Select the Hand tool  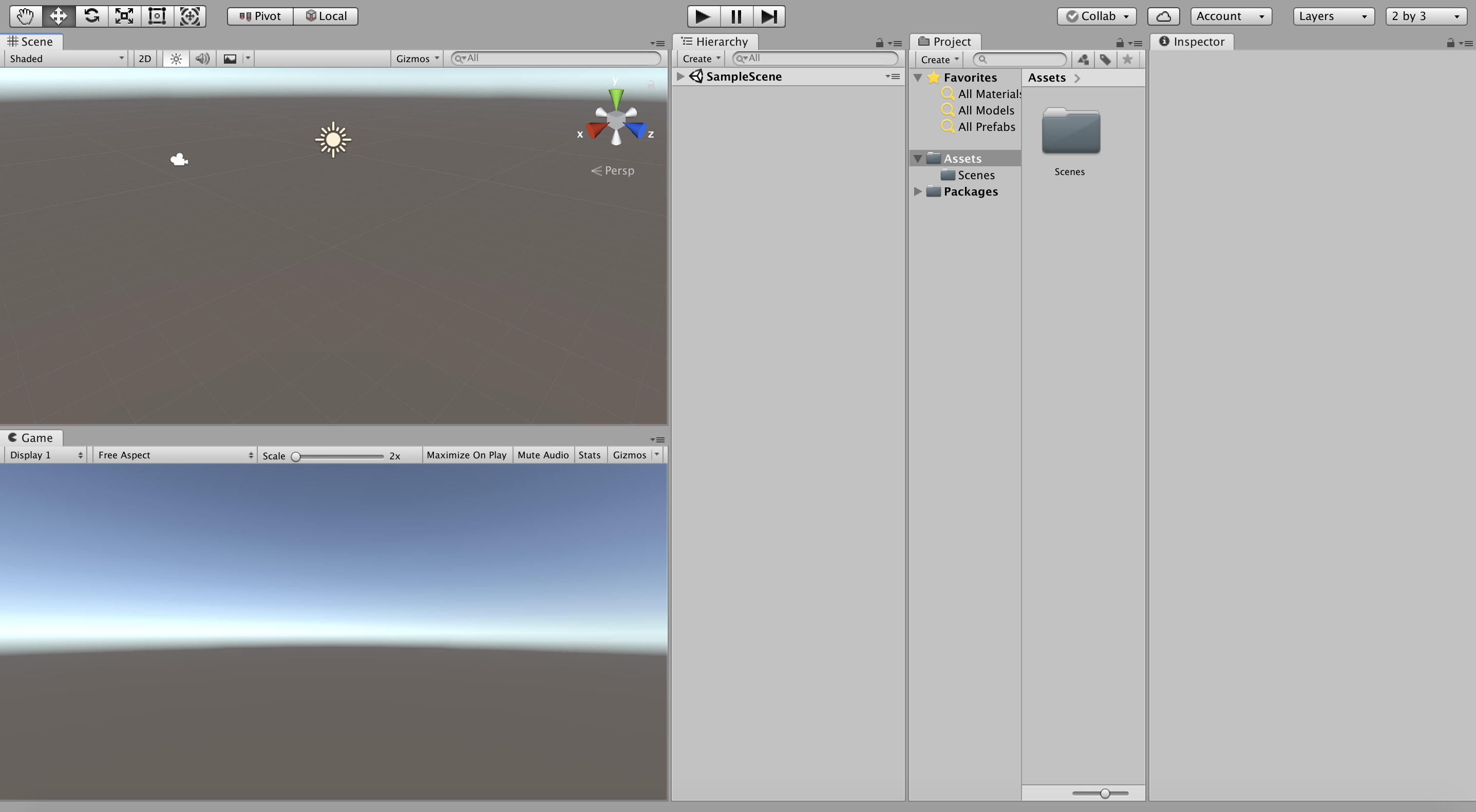click(25, 16)
